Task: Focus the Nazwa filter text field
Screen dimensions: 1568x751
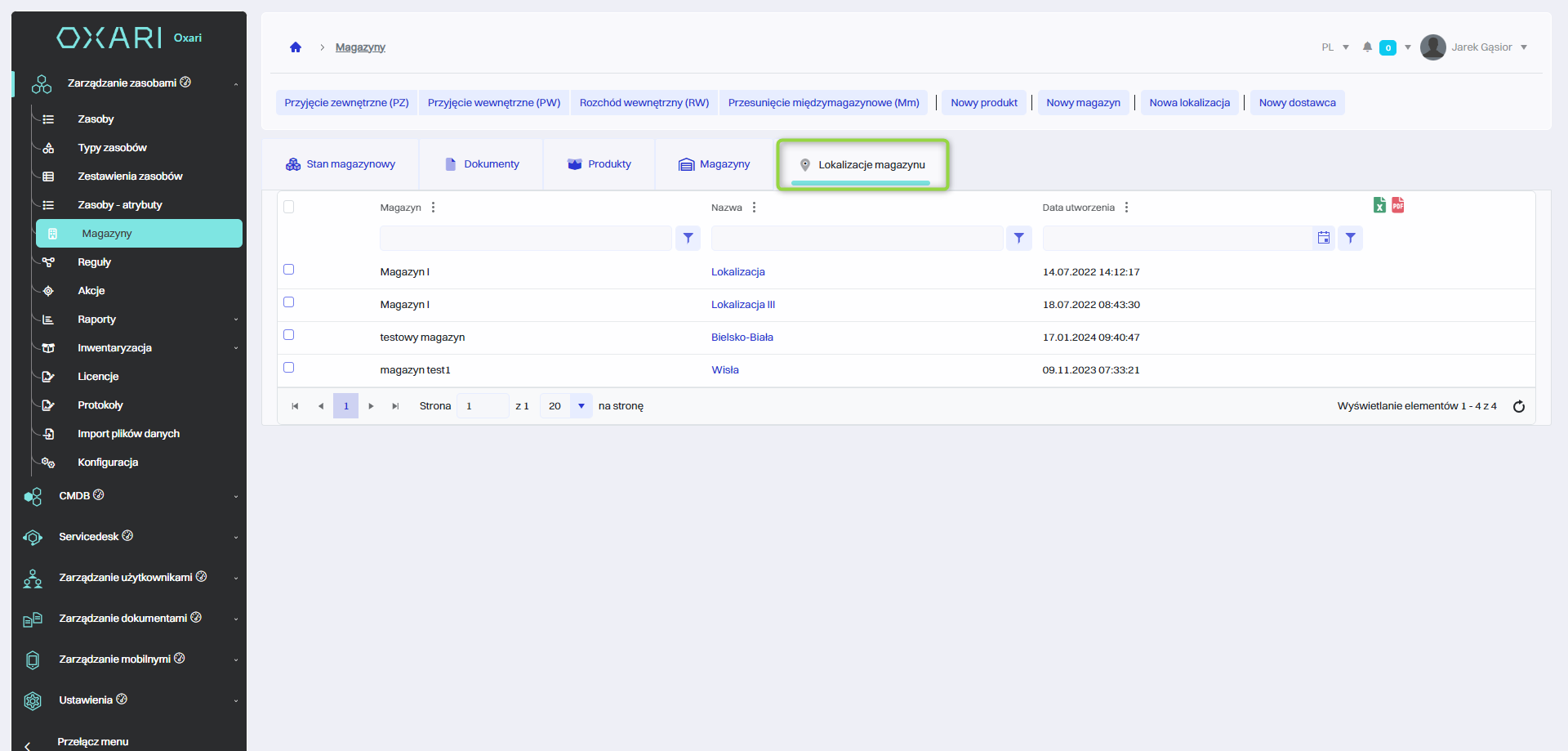Action: point(857,238)
